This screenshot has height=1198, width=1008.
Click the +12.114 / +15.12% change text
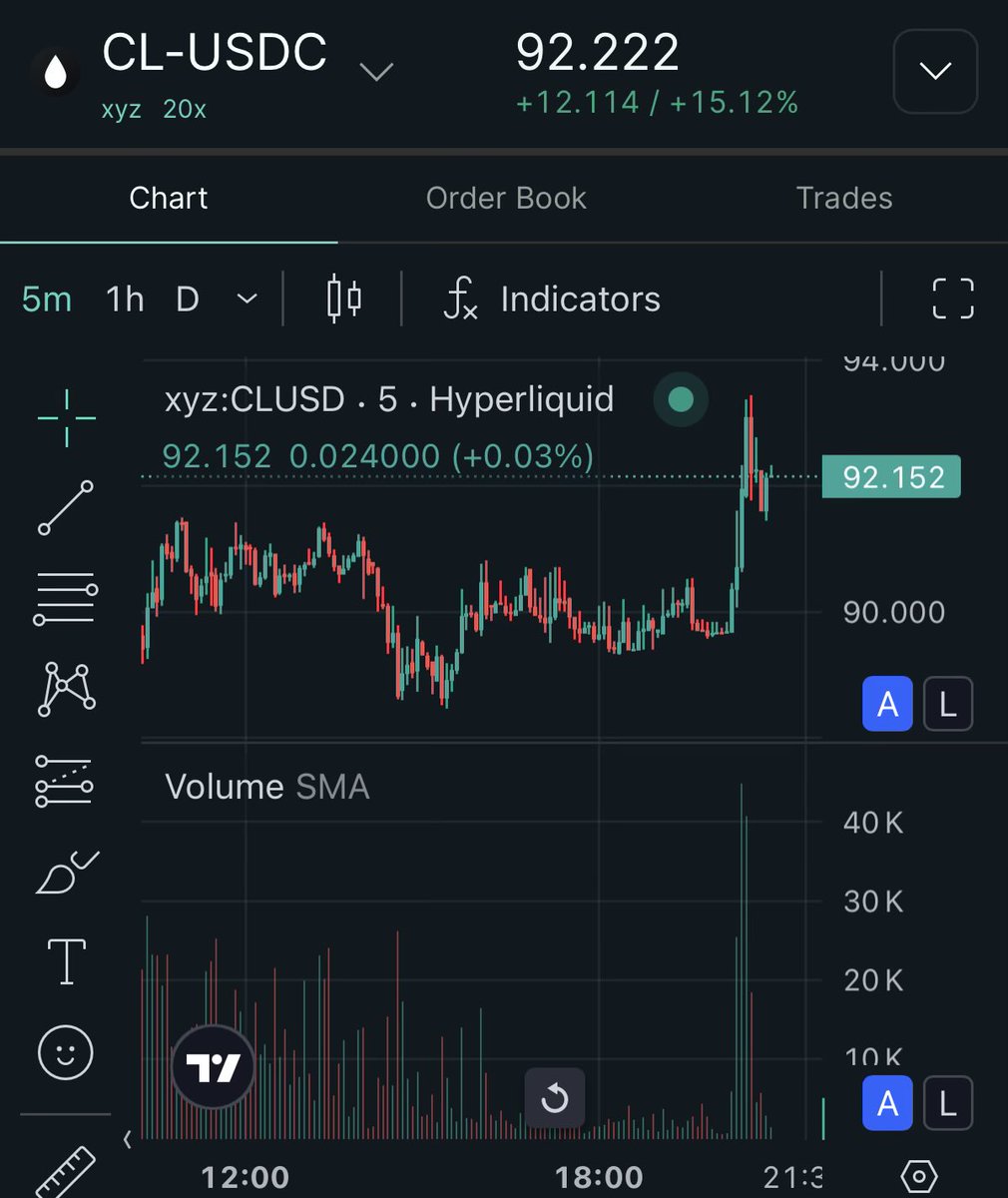(x=657, y=103)
